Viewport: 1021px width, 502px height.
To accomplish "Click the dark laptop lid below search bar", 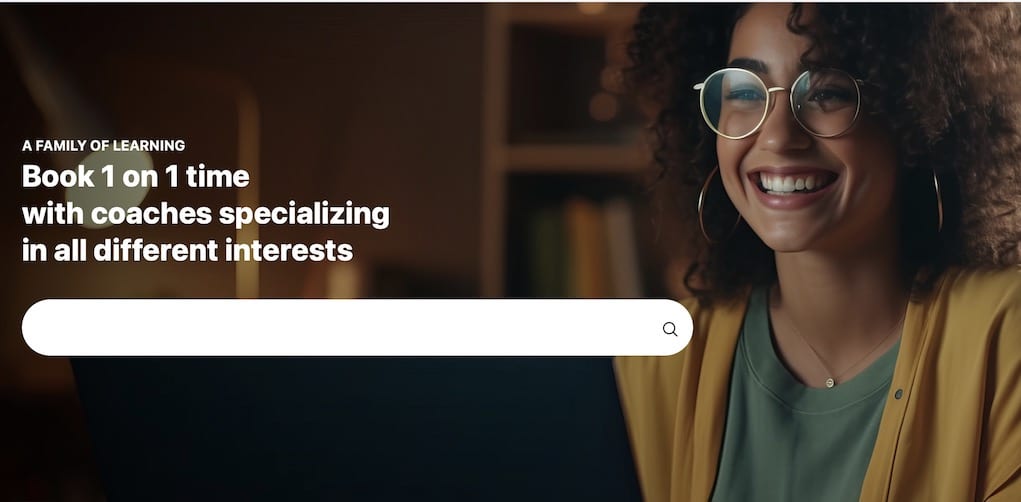I will 352,430.
